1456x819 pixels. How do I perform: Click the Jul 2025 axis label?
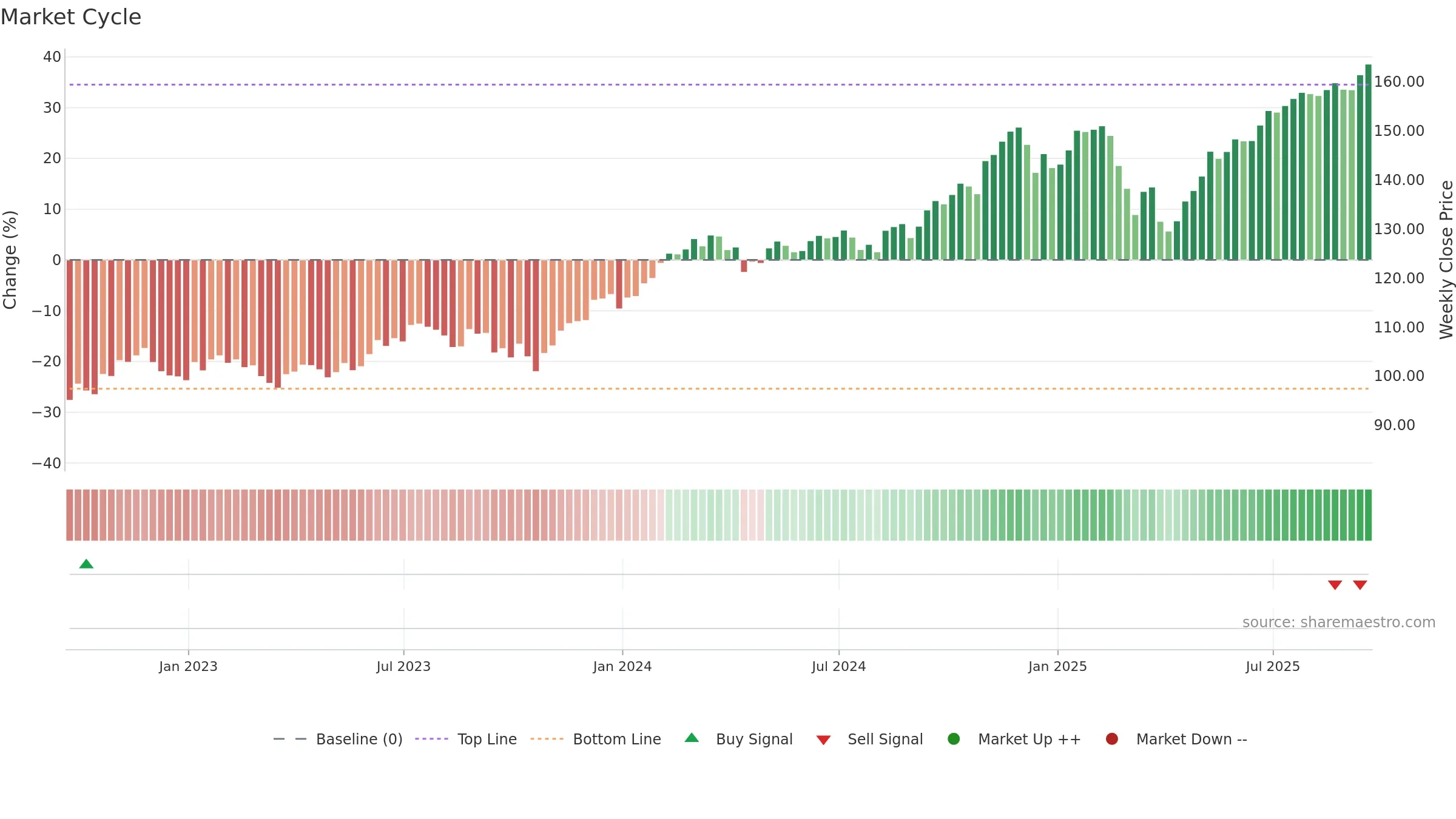click(1273, 666)
